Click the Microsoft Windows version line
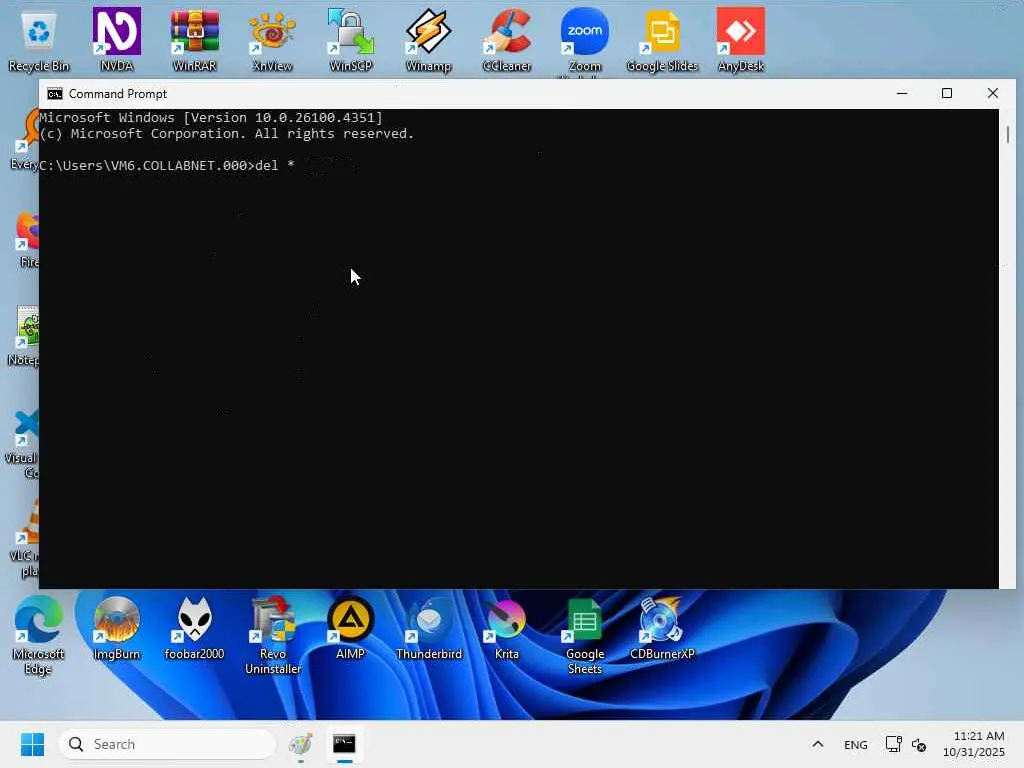Viewport: 1024px width, 768px height. [x=211, y=118]
